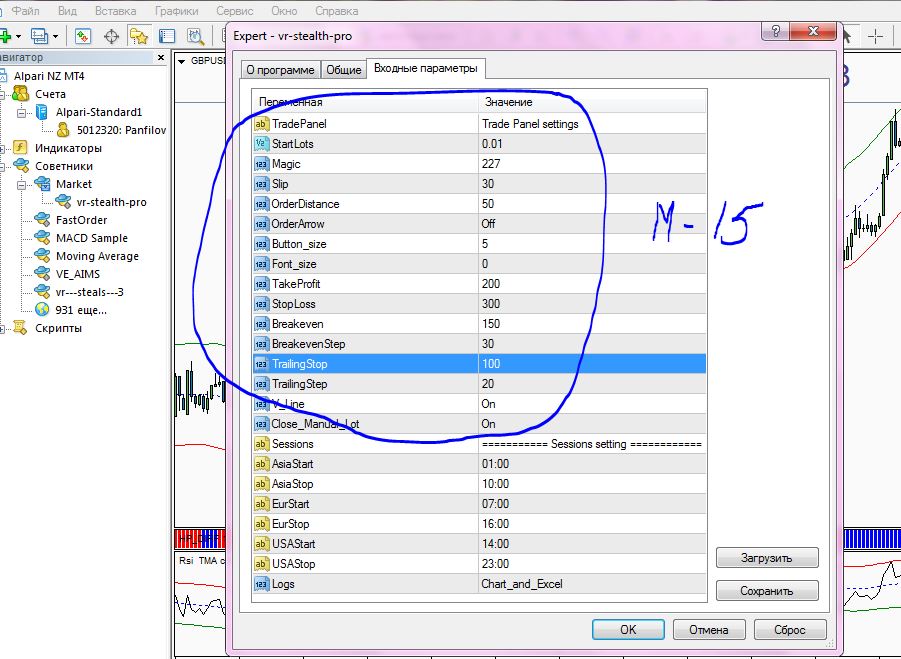
Task: Click the Переменная column header
Action: point(365,102)
